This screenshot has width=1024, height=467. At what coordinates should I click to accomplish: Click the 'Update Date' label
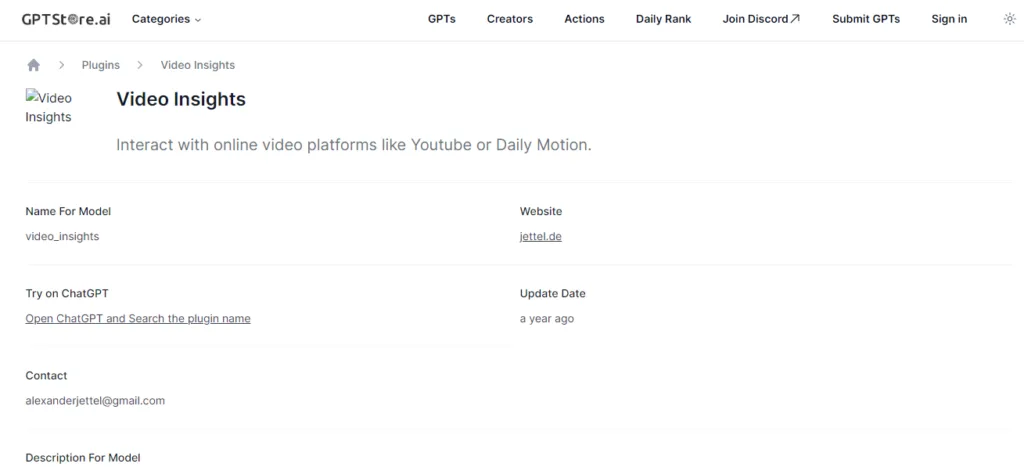552,293
